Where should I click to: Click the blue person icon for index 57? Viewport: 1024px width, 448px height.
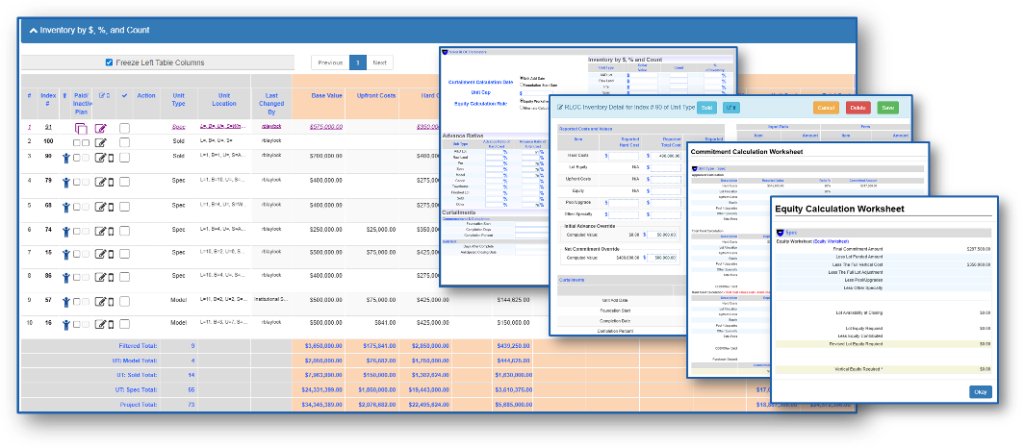pyautogui.click(x=67, y=300)
